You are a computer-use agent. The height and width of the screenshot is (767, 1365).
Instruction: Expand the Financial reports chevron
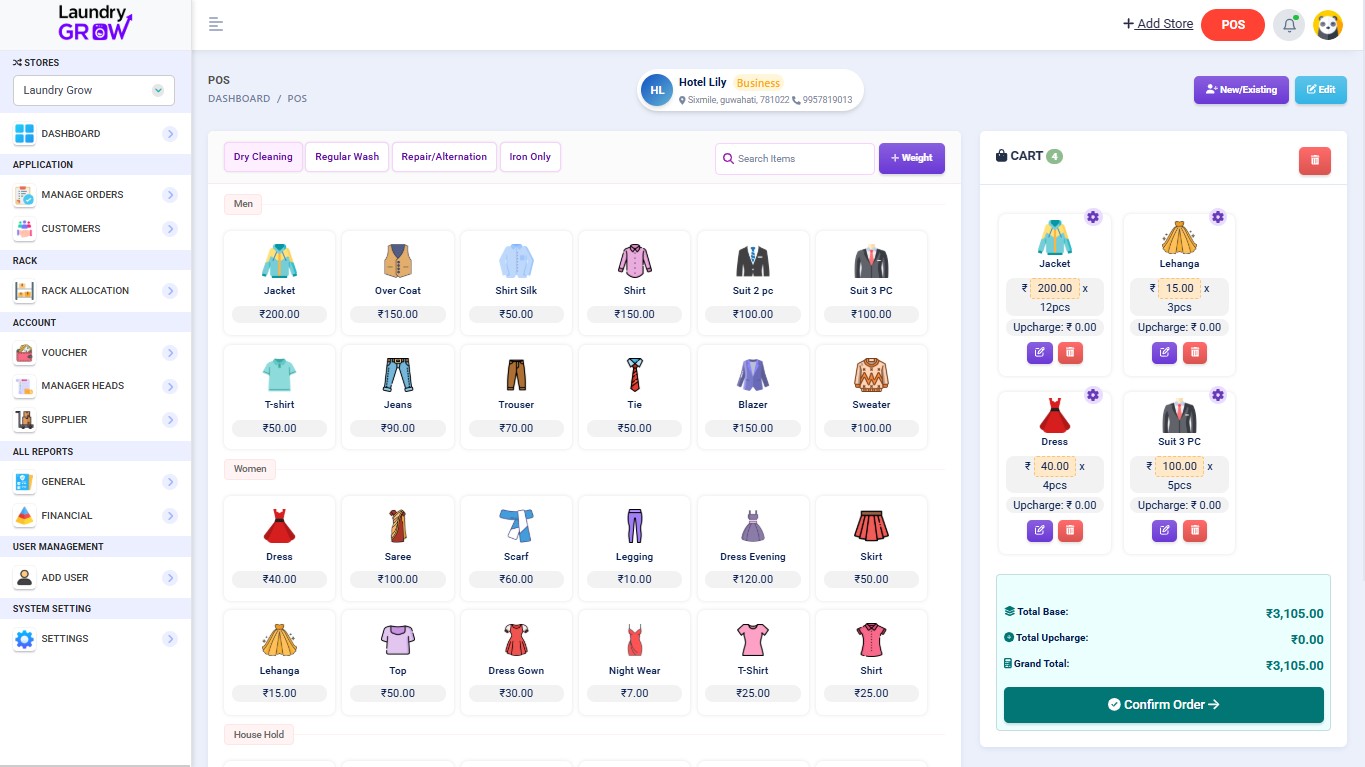170,516
